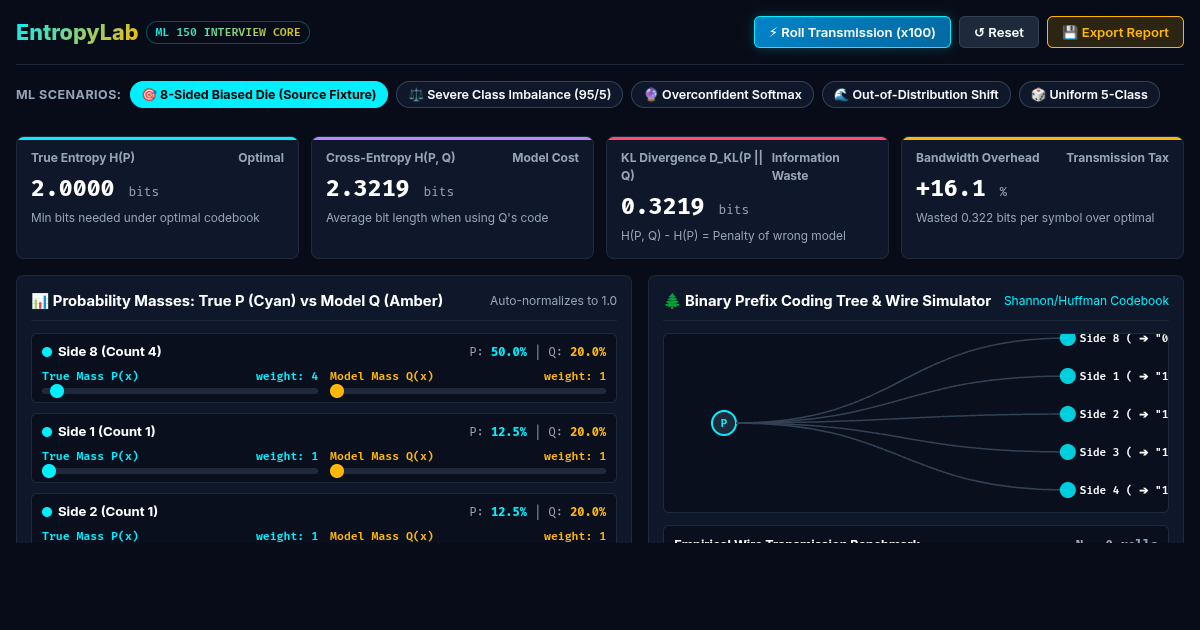The width and height of the screenshot is (1200, 630).
Task: Click the Side 3 leaf node in tree
Action: pyautogui.click(x=1068, y=452)
